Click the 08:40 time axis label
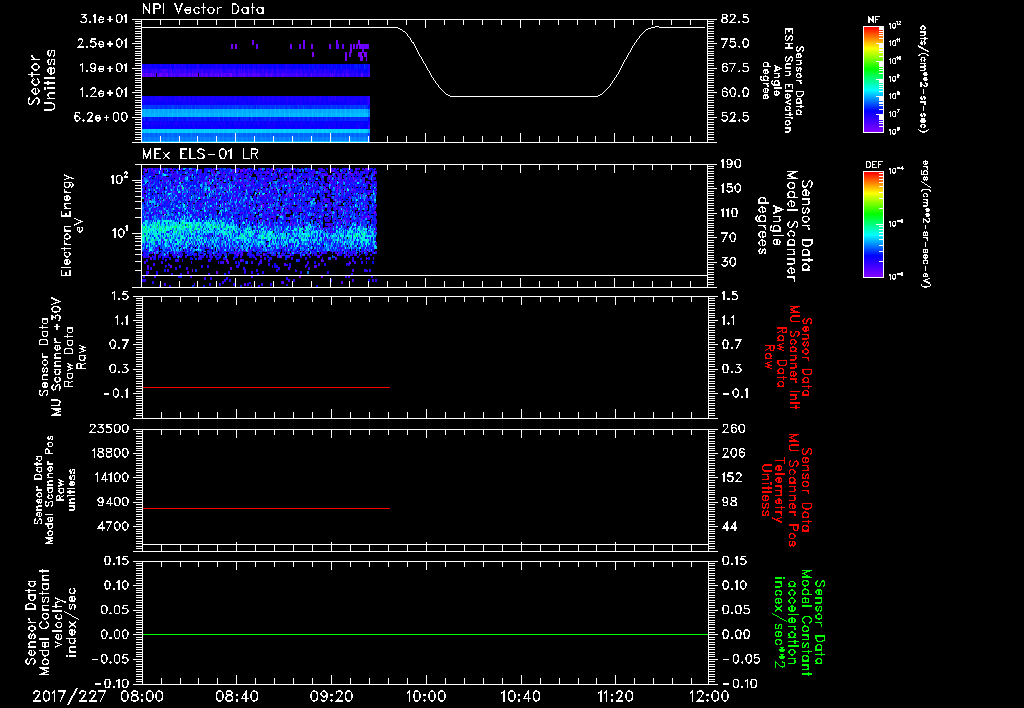 click(x=236, y=696)
